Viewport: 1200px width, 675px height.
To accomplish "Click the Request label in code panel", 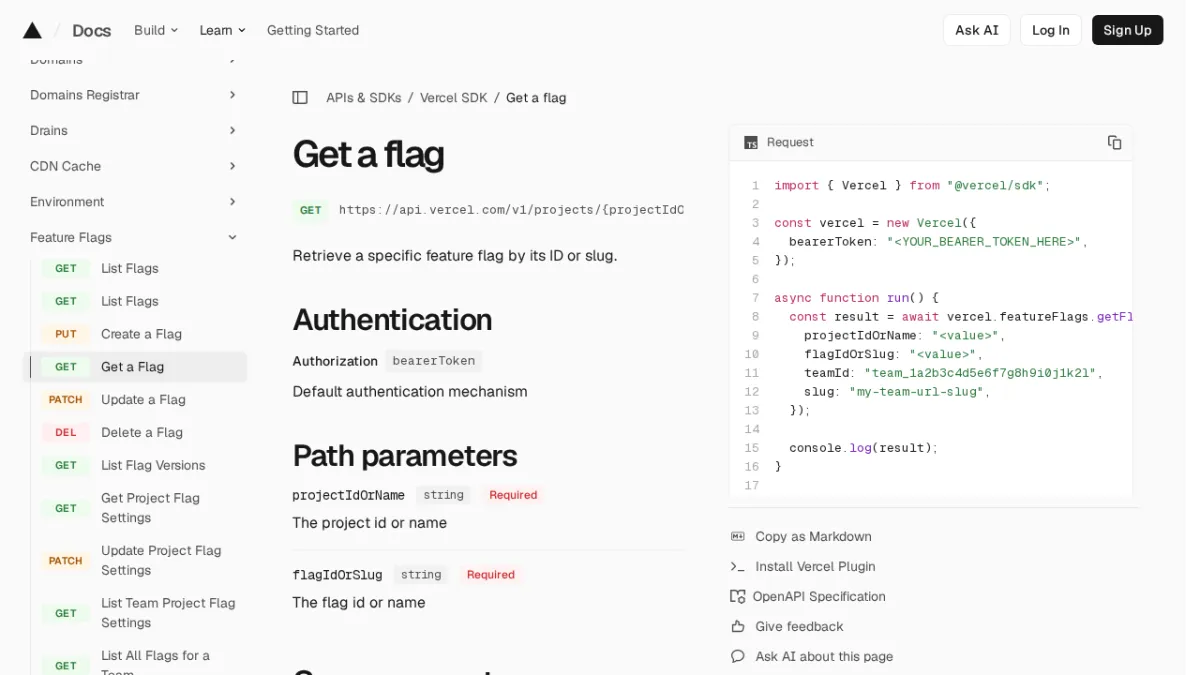I will point(790,142).
